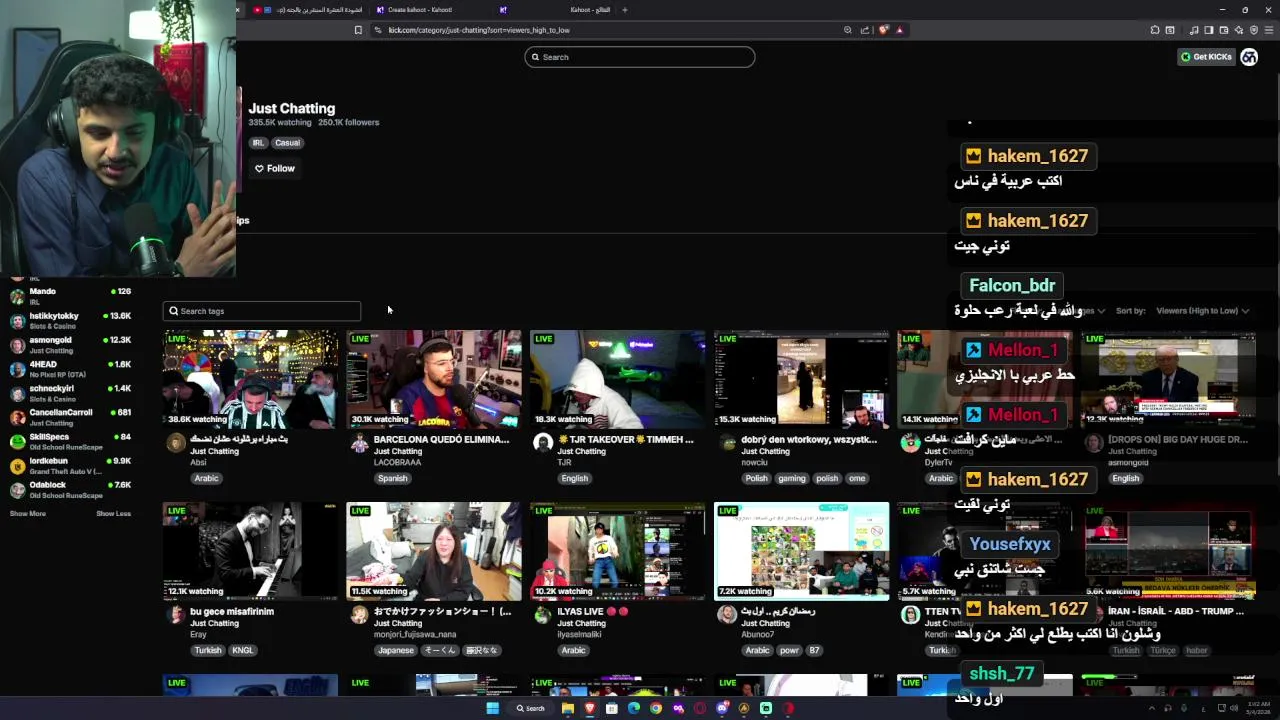Open Absi's live stream thumbnail
Image resolution: width=1280 pixels, height=720 pixels.
tap(250, 379)
